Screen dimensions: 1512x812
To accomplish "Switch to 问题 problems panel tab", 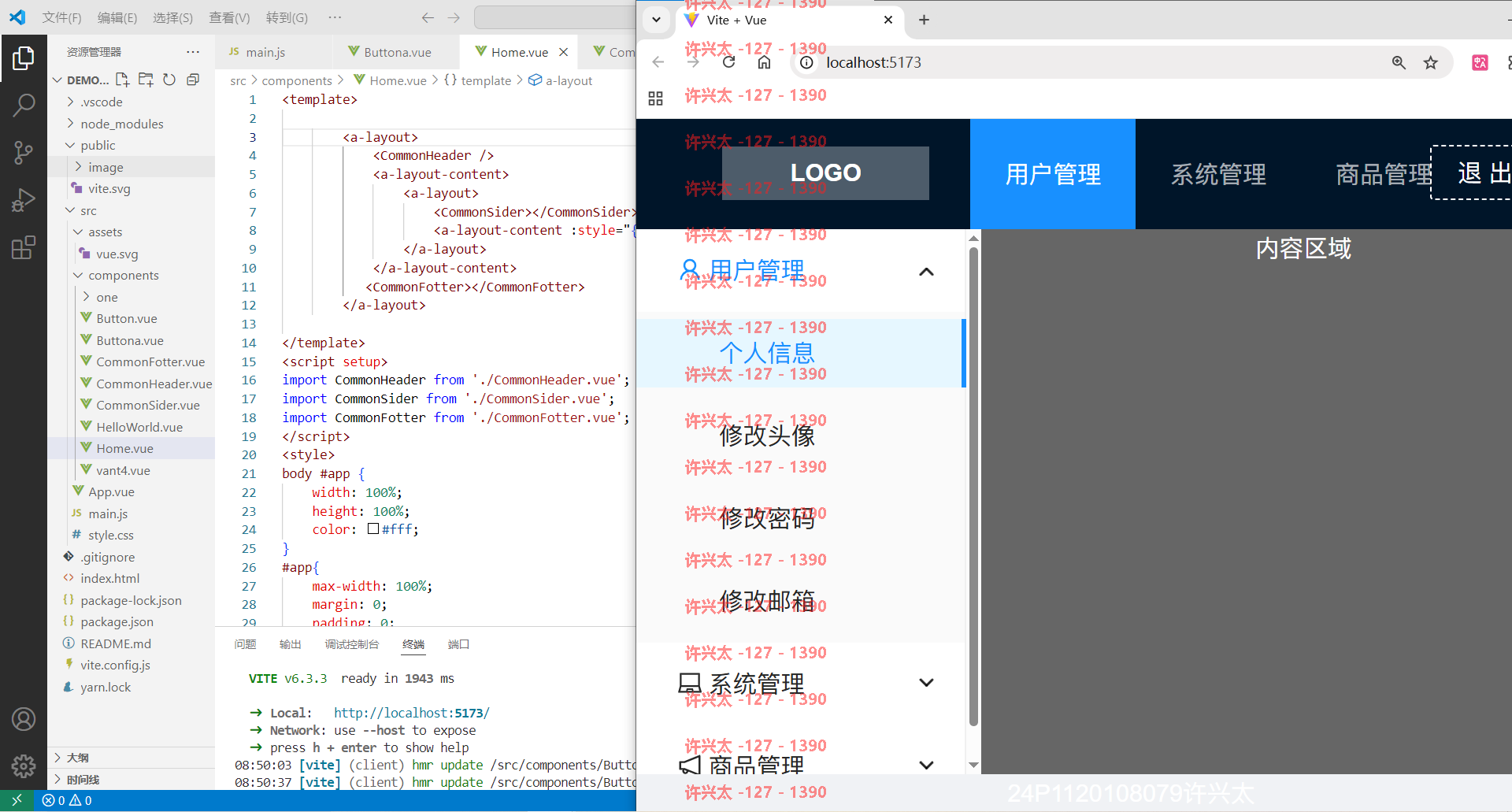I will pos(245,644).
